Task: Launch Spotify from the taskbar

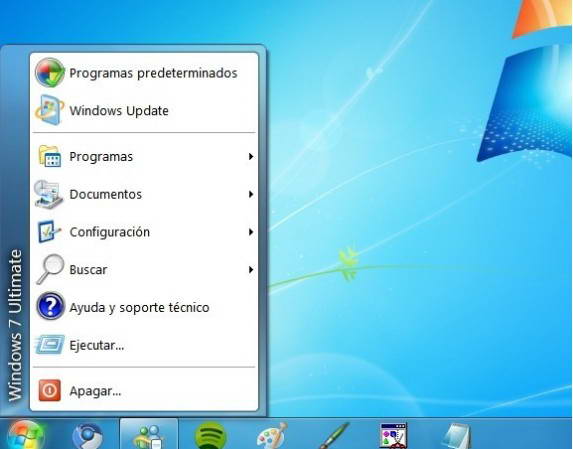Action: (x=210, y=435)
